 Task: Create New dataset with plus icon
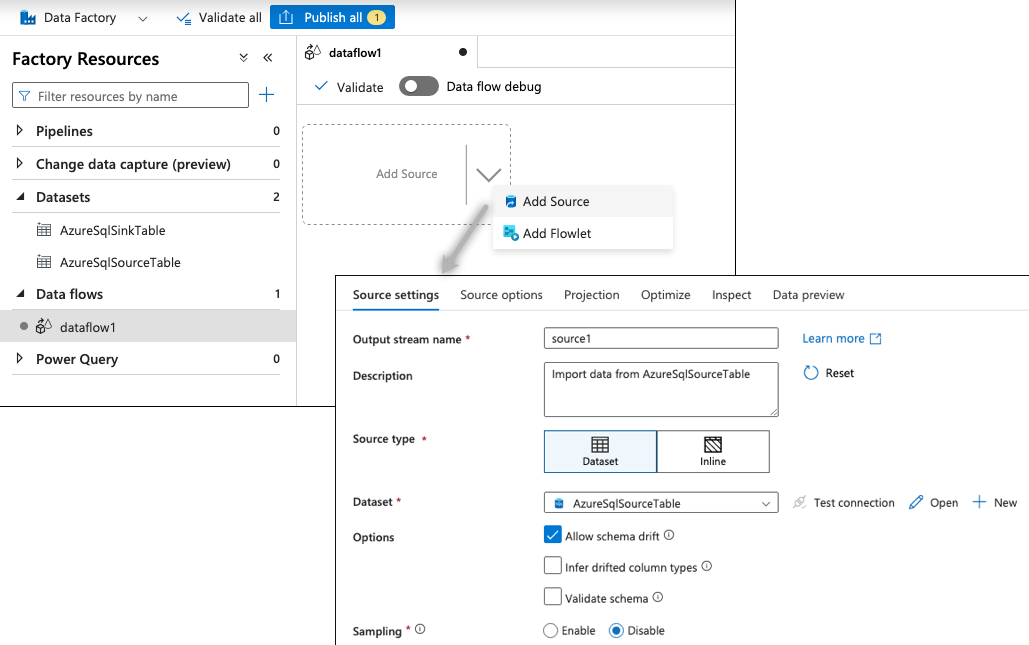[979, 502]
